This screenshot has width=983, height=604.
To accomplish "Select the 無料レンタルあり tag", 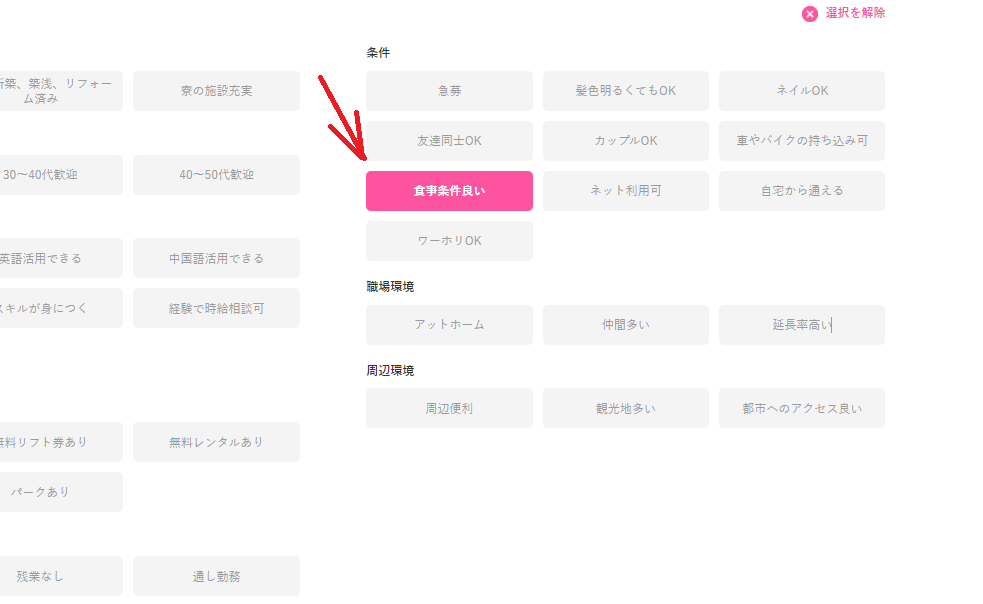I will 216,442.
